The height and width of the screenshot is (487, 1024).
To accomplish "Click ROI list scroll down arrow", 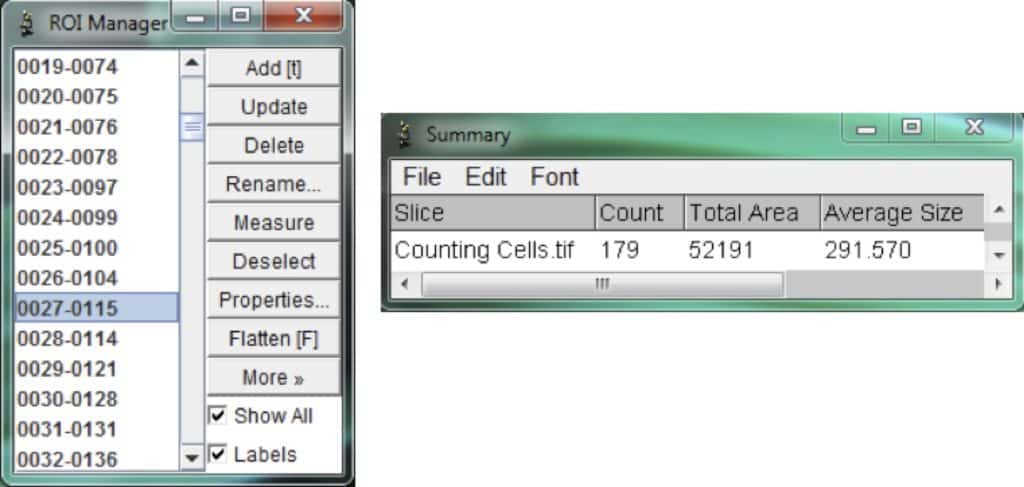I will pos(191,458).
